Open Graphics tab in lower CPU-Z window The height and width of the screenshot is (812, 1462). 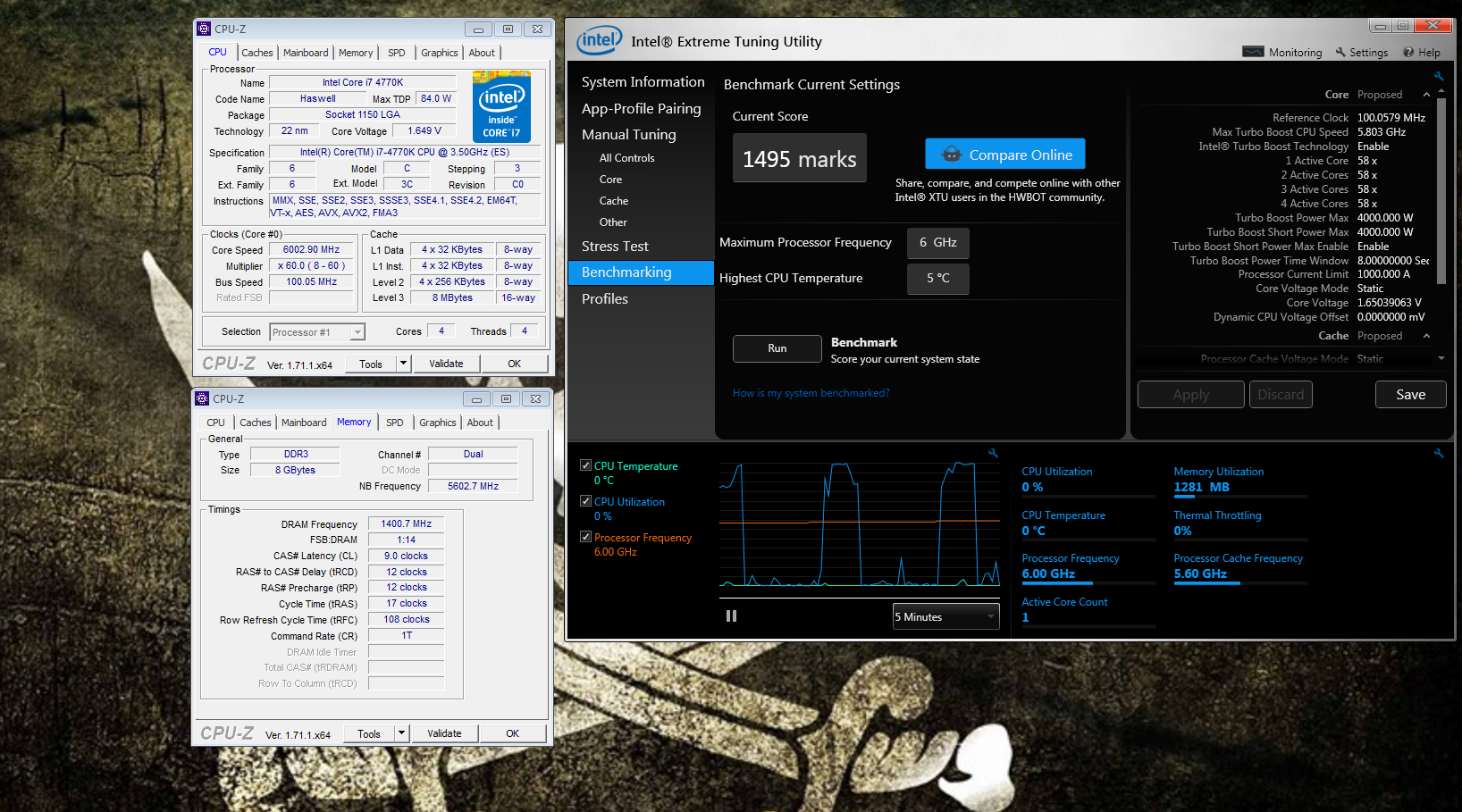pyautogui.click(x=438, y=423)
